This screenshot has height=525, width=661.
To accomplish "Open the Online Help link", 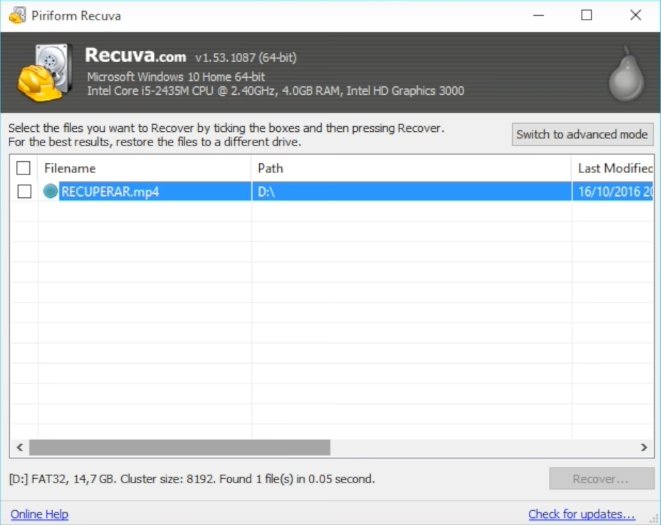I will (39, 514).
